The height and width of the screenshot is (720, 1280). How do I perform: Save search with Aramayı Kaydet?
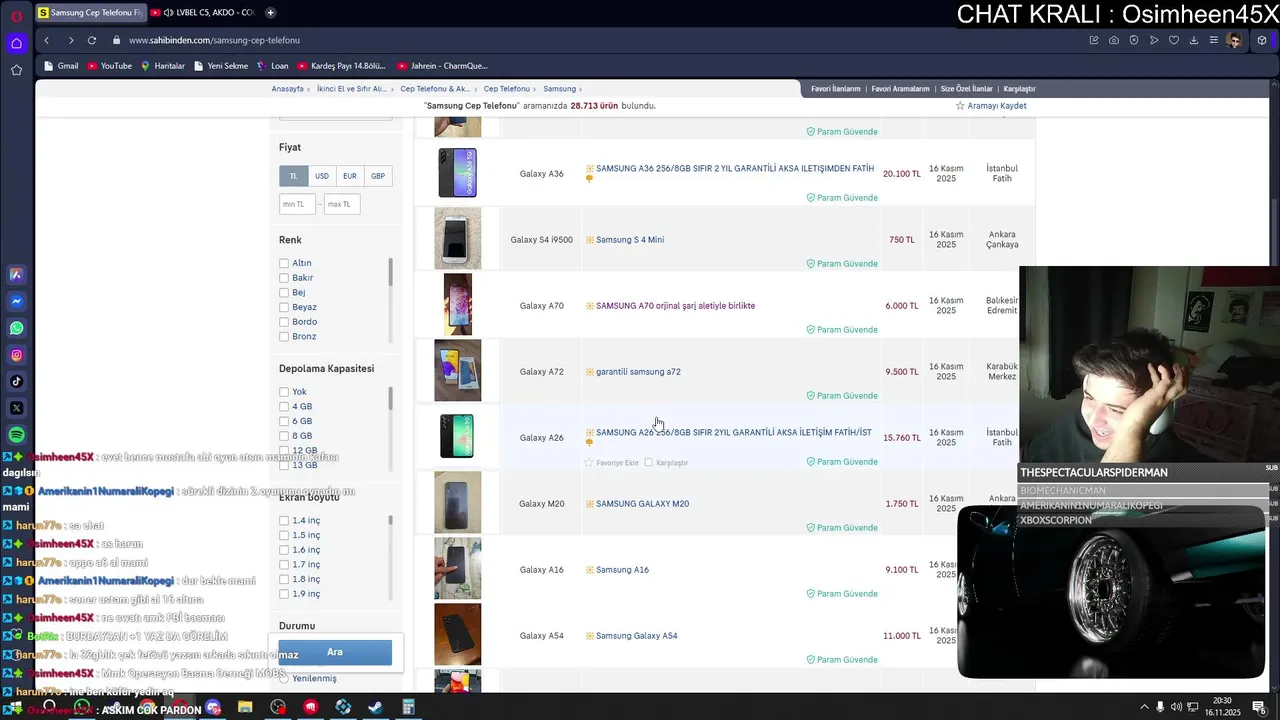tap(991, 106)
